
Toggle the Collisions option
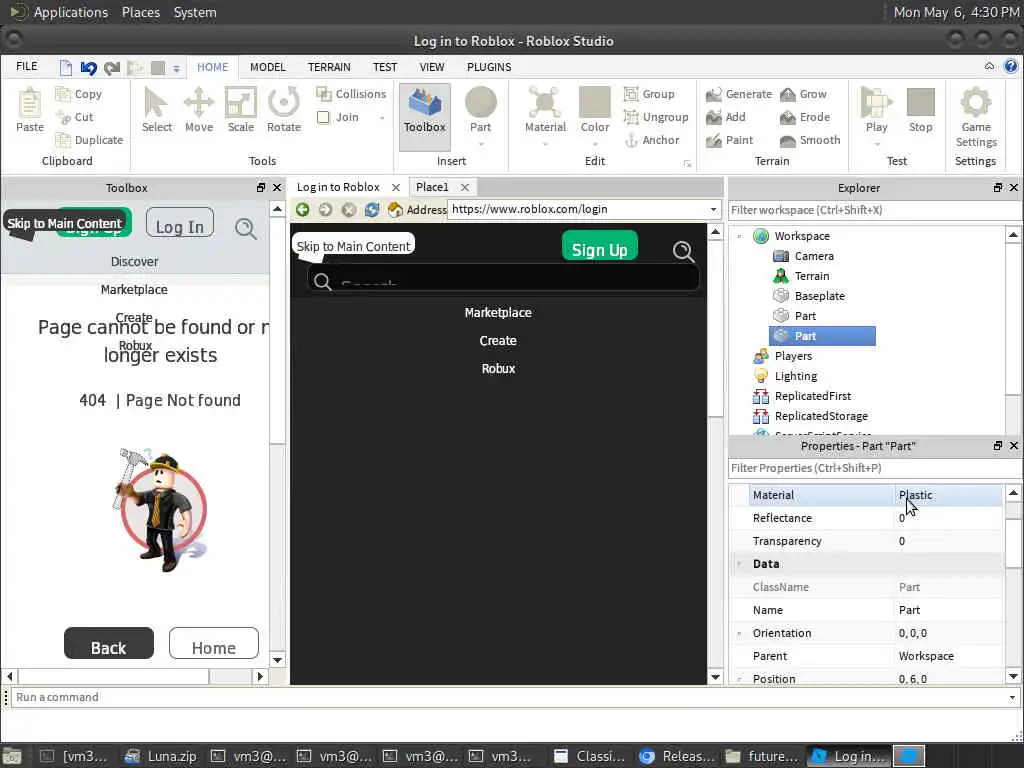[351, 94]
